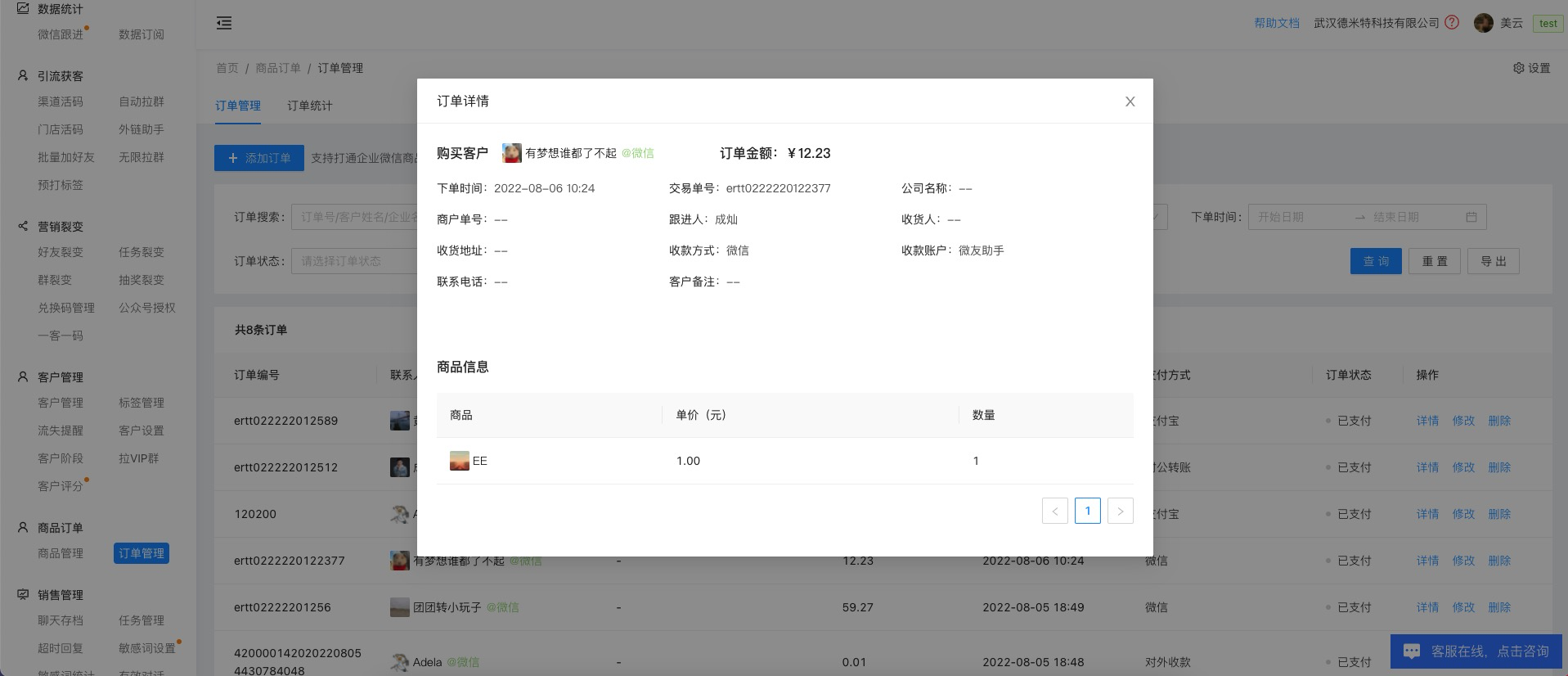
Task: Click the 重置 button
Action: coord(1435,261)
